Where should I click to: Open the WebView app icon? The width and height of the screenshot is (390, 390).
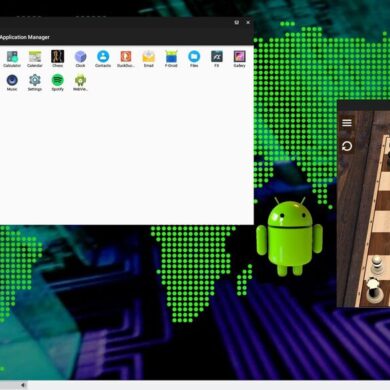pyautogui.click(x=80, y=80)
